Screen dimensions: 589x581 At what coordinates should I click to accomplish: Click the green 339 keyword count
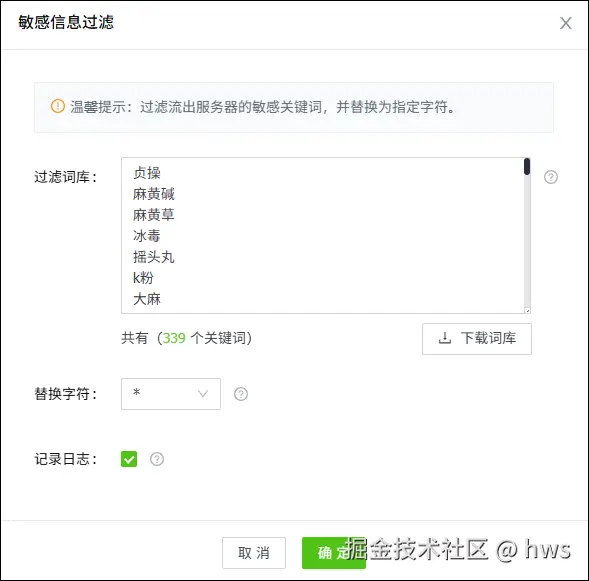pyautogui.click(x=174, y=338)
